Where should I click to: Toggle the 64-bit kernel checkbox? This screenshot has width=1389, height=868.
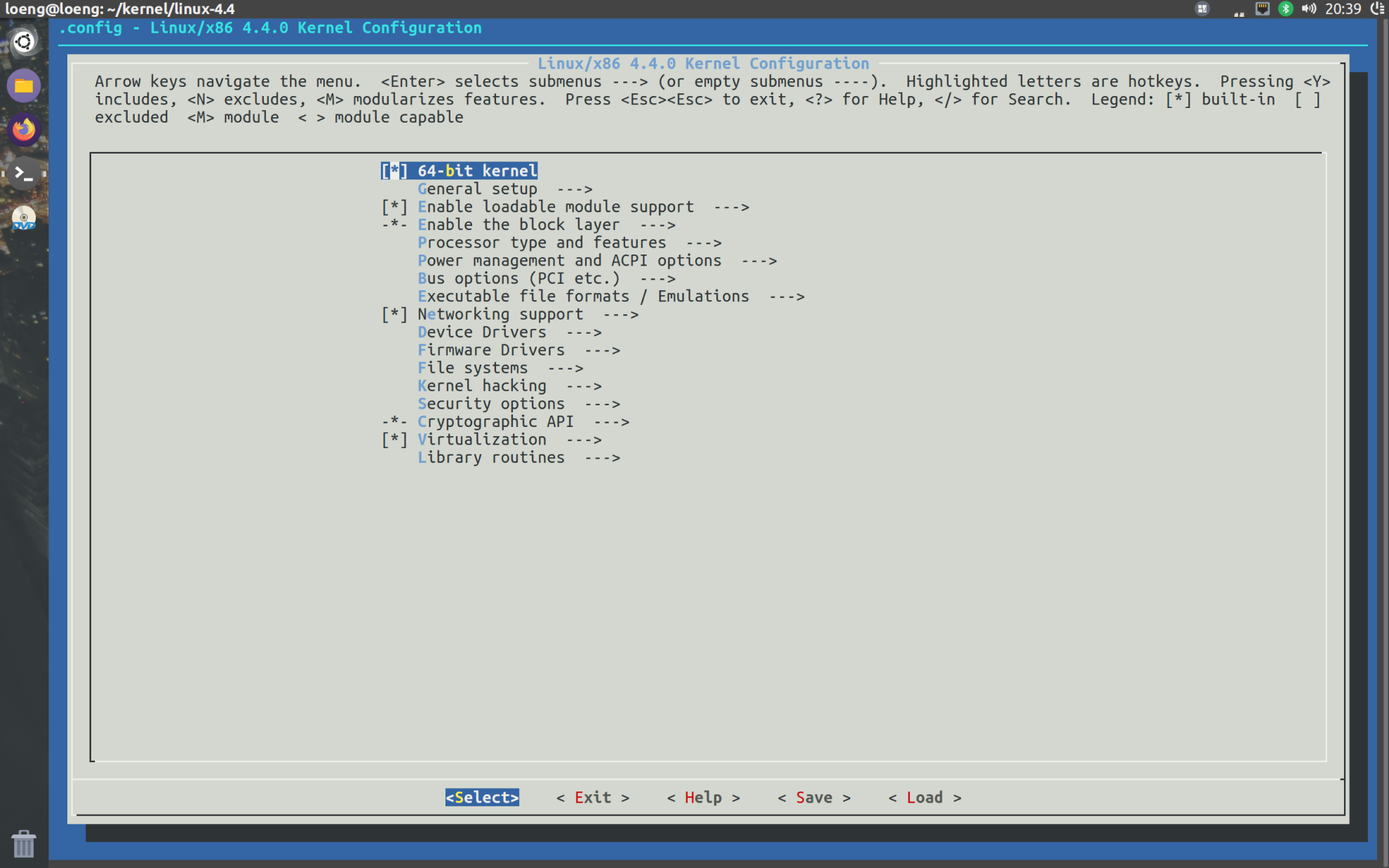click(394, 171)
